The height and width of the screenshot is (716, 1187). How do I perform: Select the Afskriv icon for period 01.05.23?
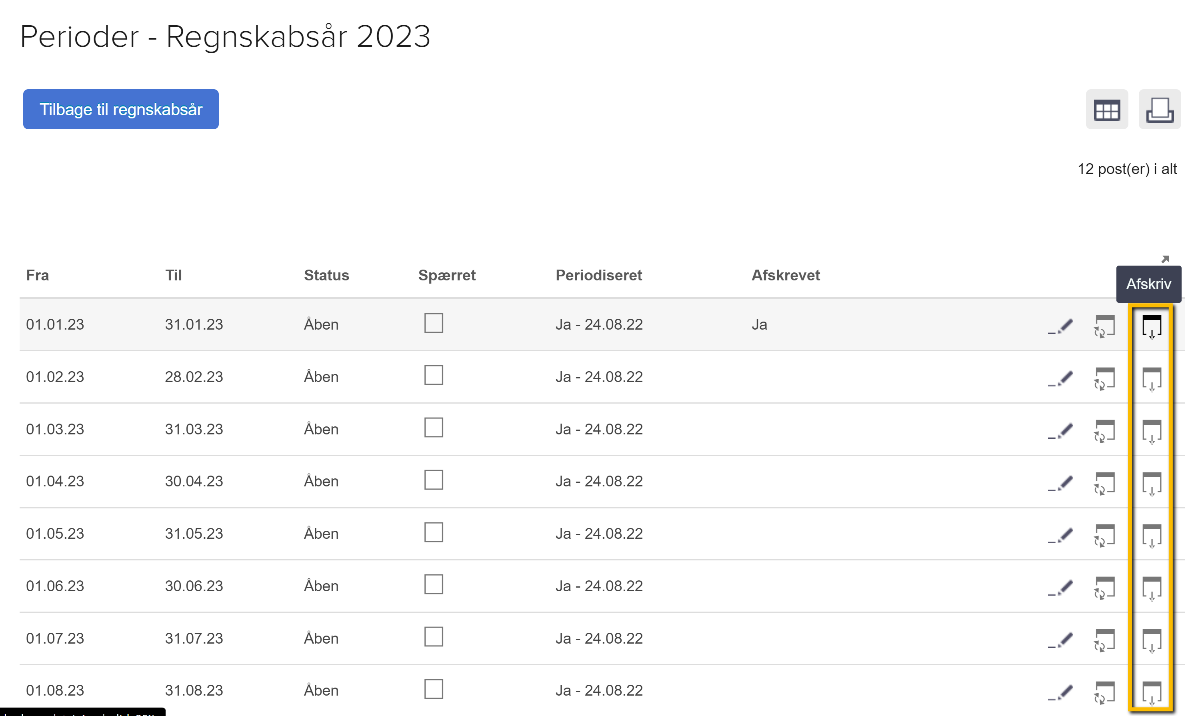pyautogui.click(x=1152, y=535)
